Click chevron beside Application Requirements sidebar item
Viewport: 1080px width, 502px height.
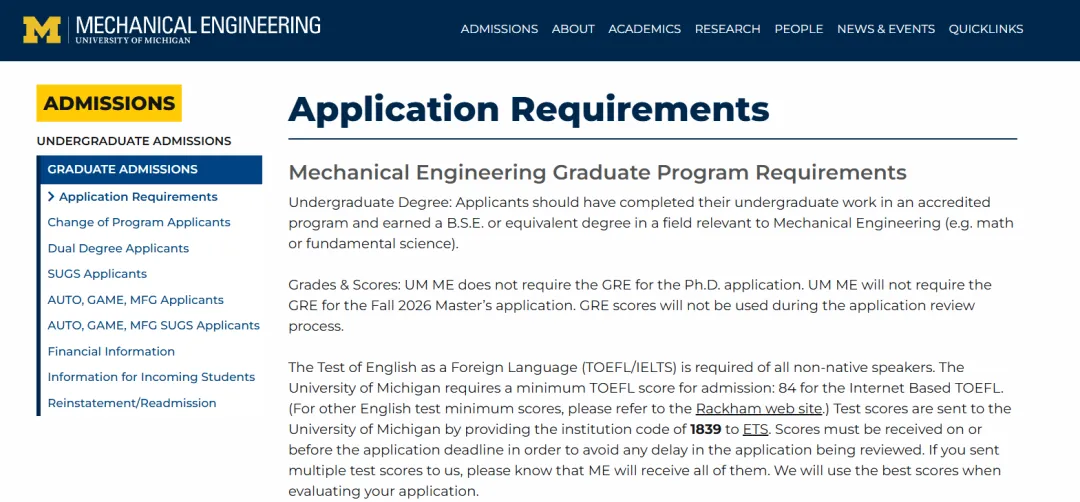(x=51, y=197)
